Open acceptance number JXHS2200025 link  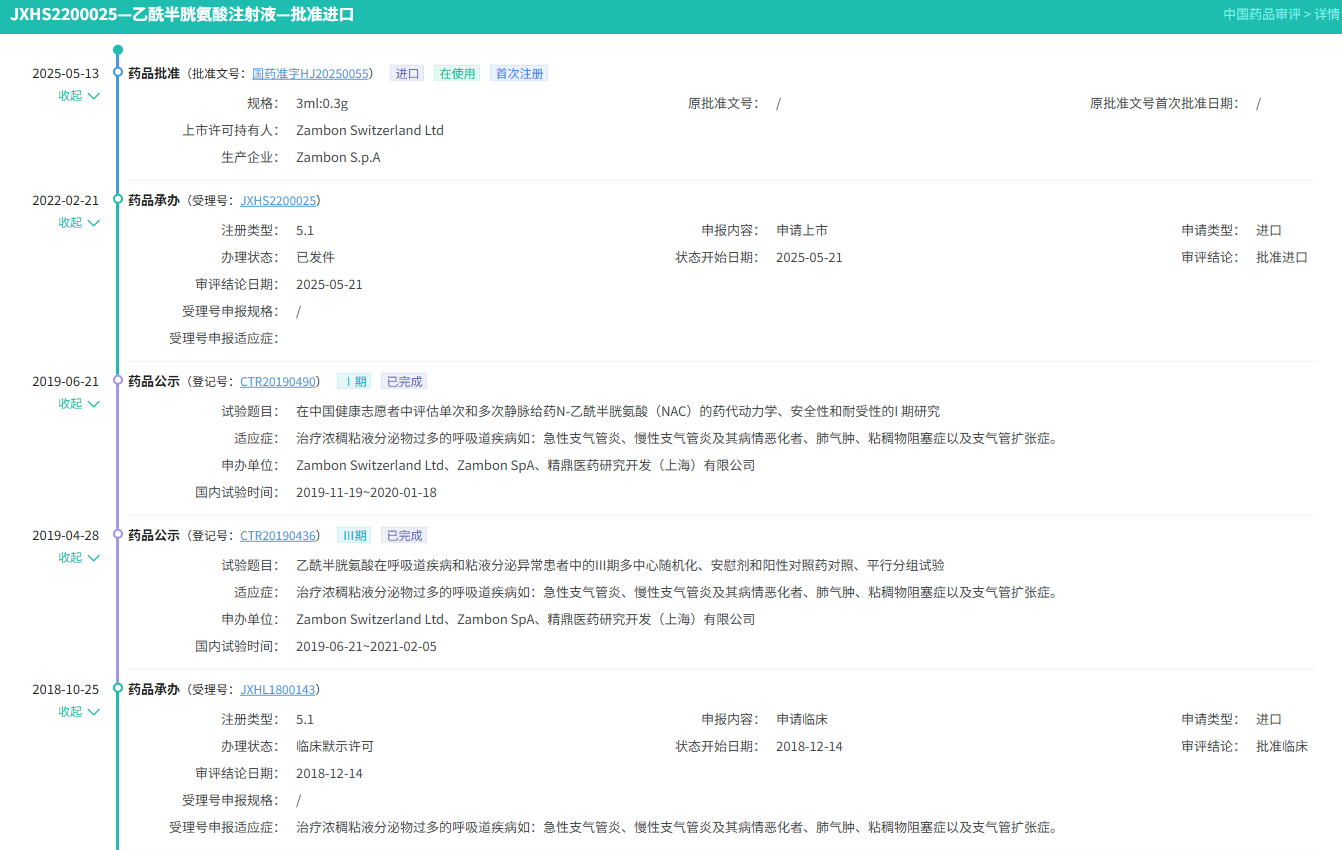pos(278,201)
